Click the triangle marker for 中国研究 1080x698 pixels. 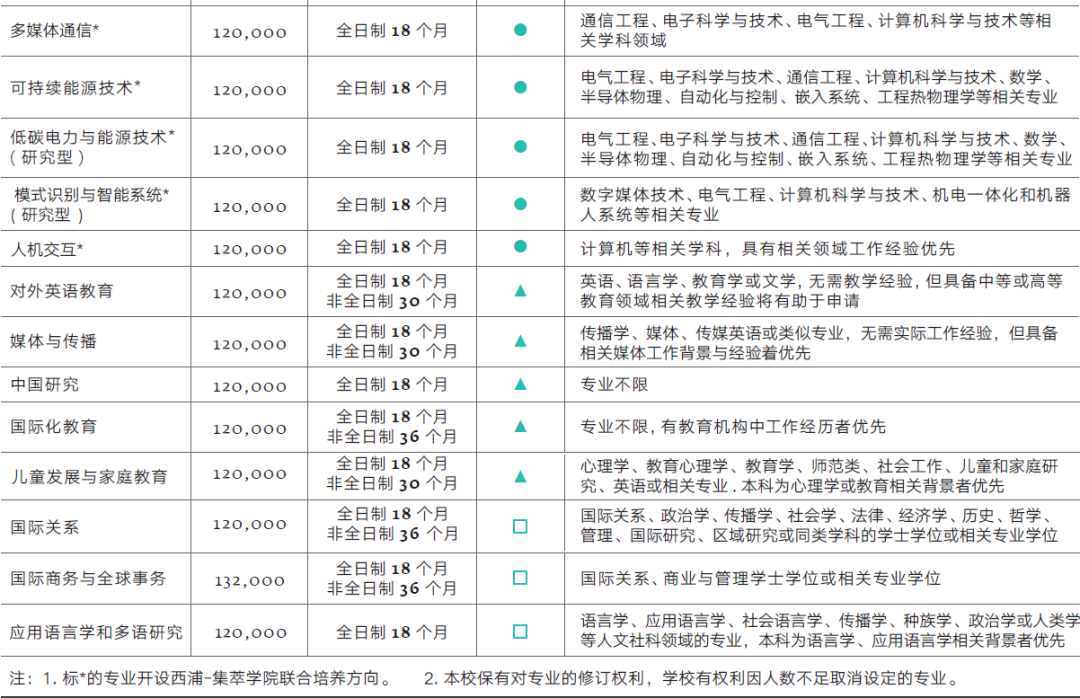(521, 384)
